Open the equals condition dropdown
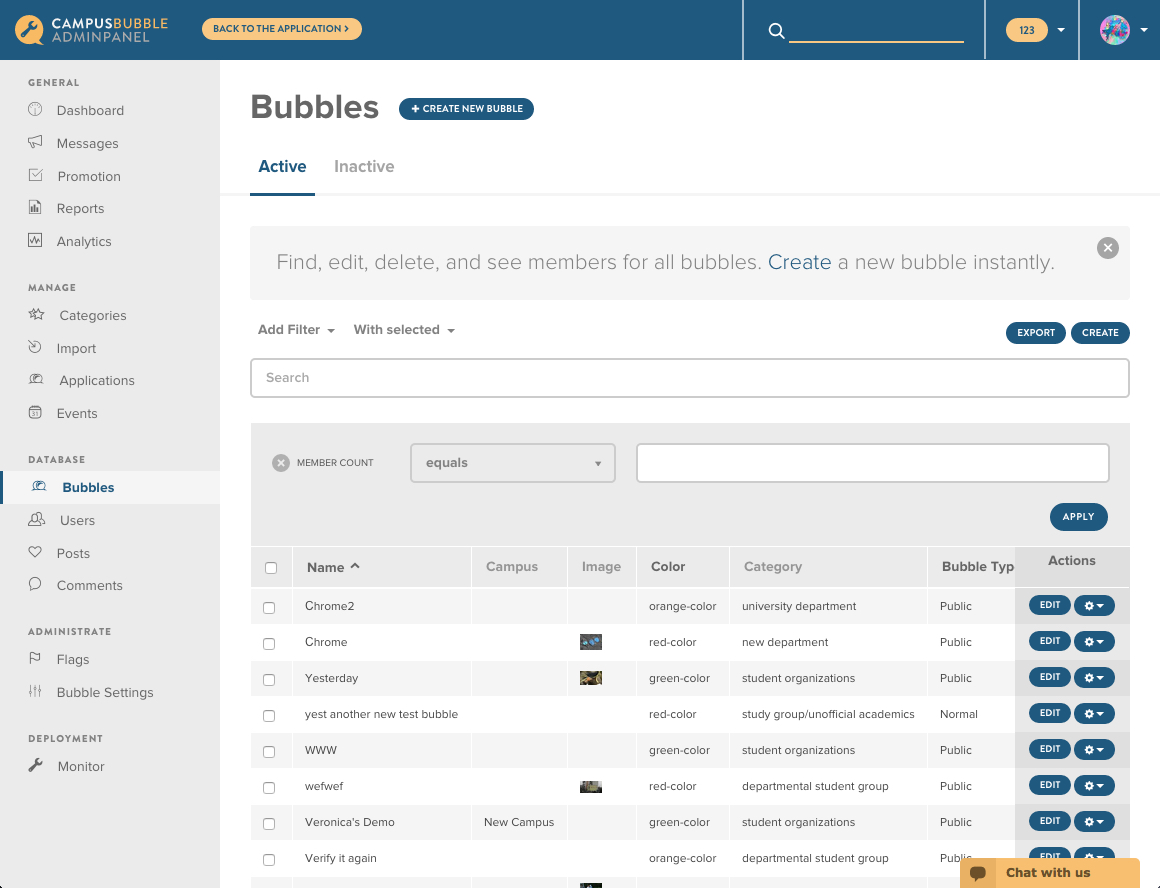Screen dimensions: 1160x888 (512, 462)
